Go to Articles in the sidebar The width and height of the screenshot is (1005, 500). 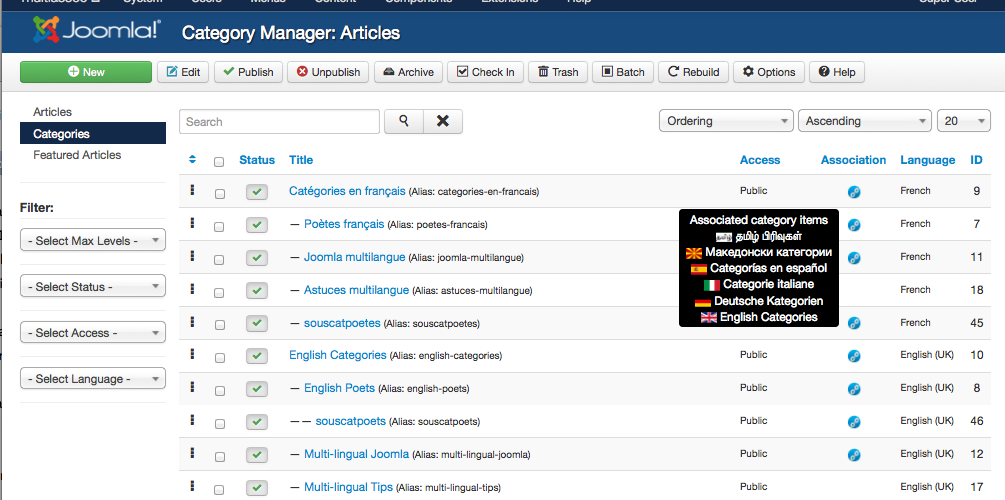point(53,112)
